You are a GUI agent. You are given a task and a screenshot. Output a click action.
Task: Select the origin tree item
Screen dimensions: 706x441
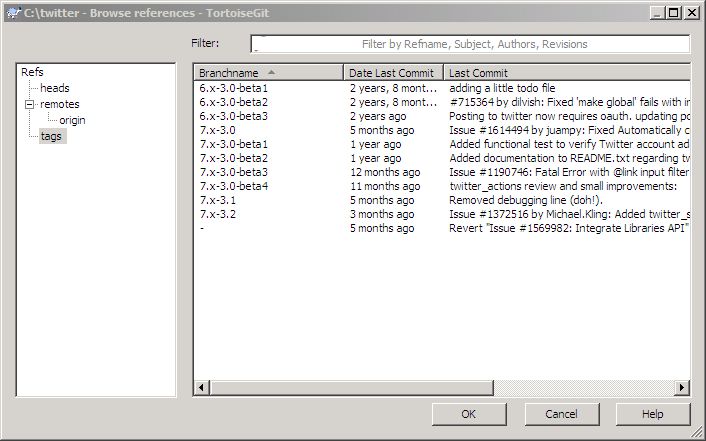coord(72,120)
